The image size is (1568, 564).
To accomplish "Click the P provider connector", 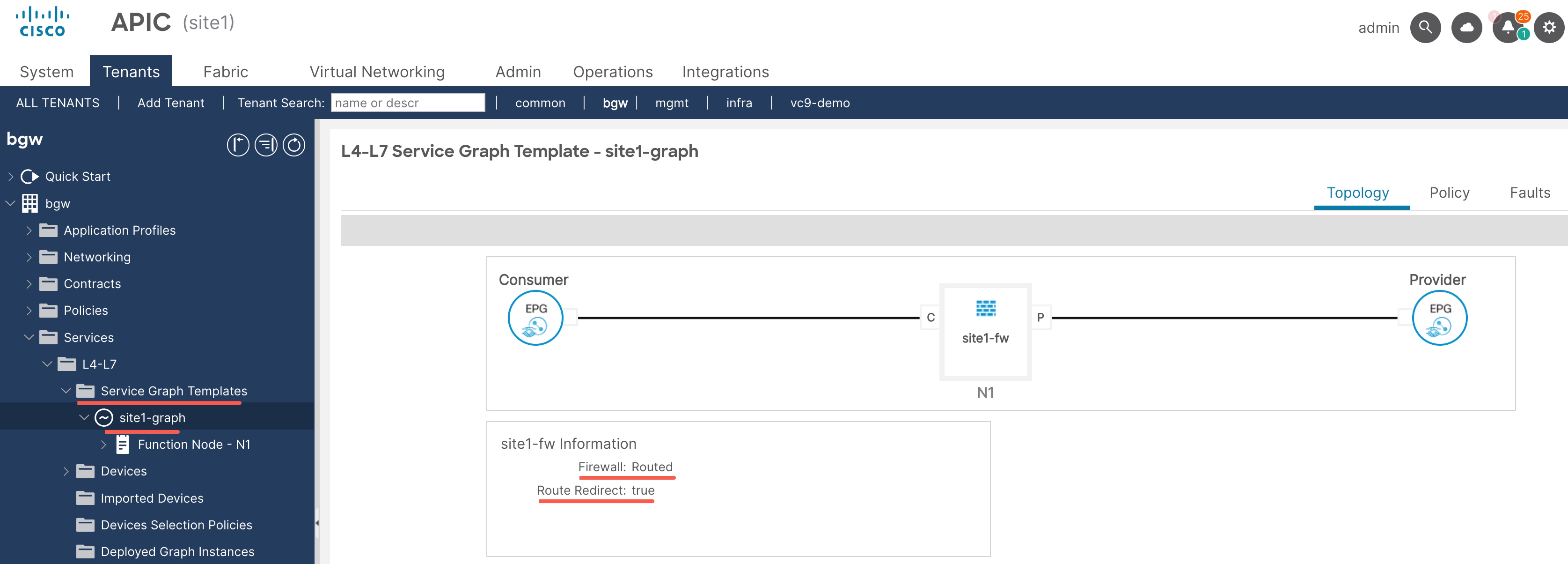I will (1040, 317).
